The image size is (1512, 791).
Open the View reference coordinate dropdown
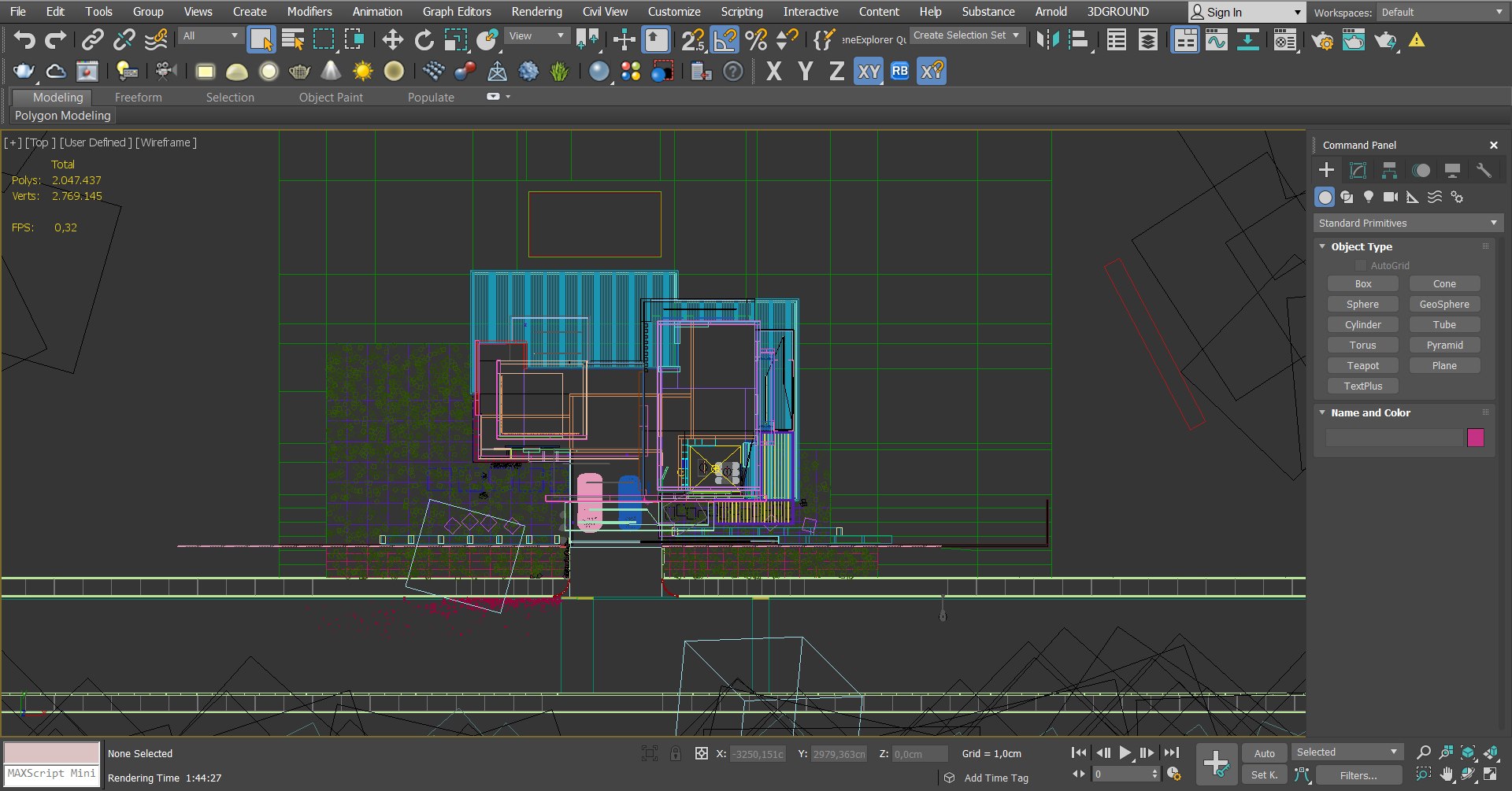(x=536, y=36)
